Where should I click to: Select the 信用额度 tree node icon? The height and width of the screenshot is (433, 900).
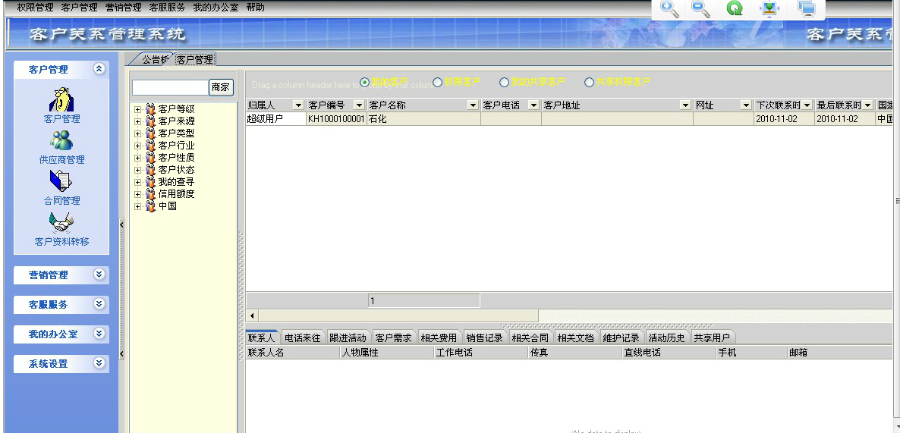[151, 194]
